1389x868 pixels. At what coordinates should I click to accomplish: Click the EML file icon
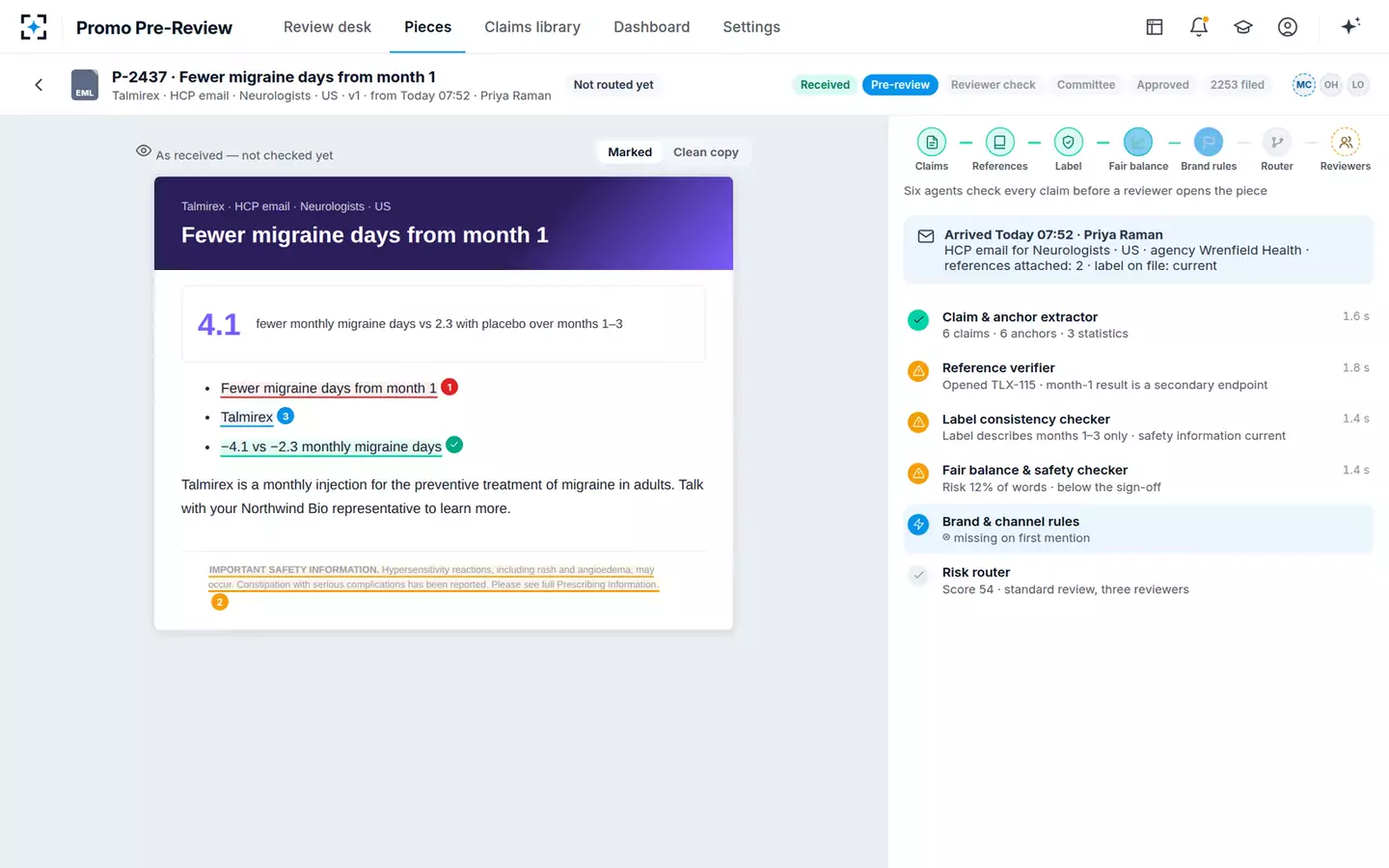point(85,85)
